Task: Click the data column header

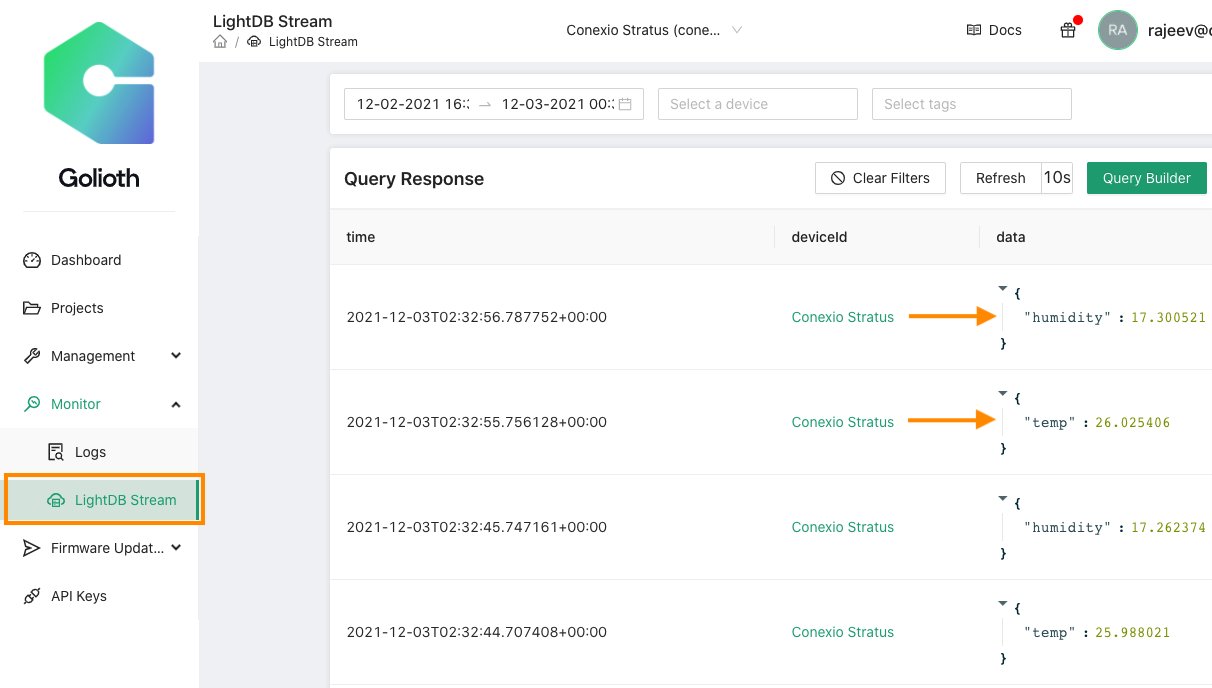Action: point(1011,237)
